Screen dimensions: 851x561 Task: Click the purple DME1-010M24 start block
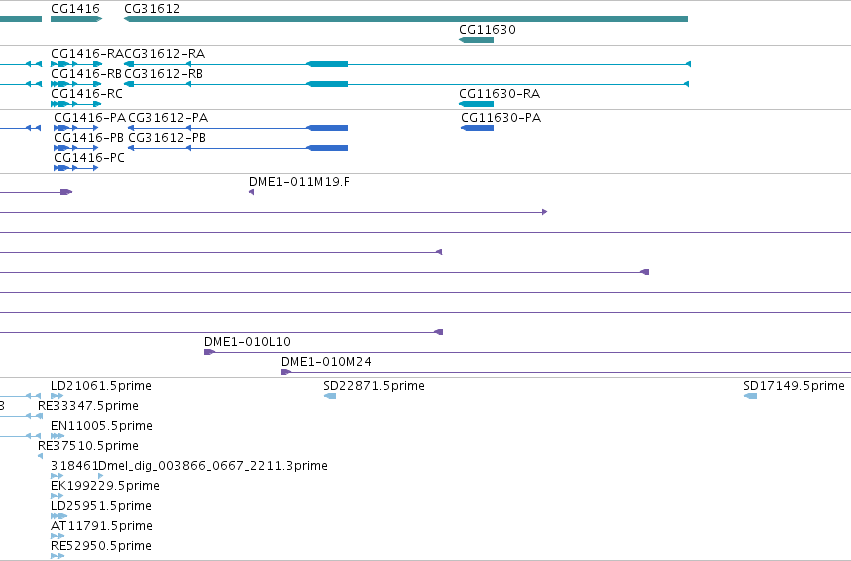(286, 372)
